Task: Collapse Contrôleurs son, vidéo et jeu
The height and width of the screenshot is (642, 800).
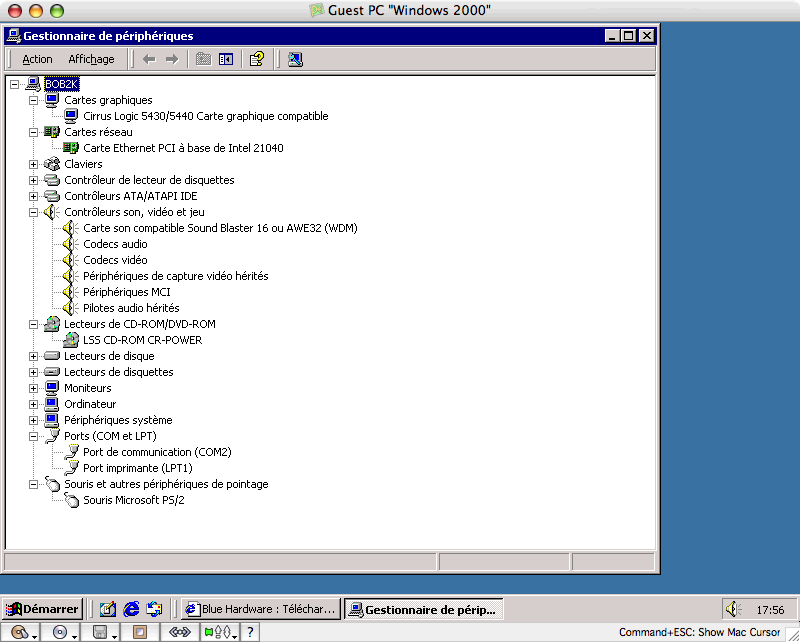Action: pos(34,212)
